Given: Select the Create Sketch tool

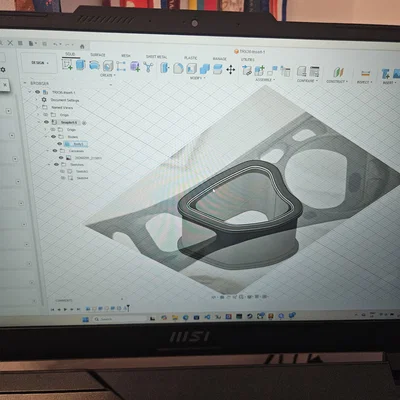Looking at the screenshot, I should 67,64.
